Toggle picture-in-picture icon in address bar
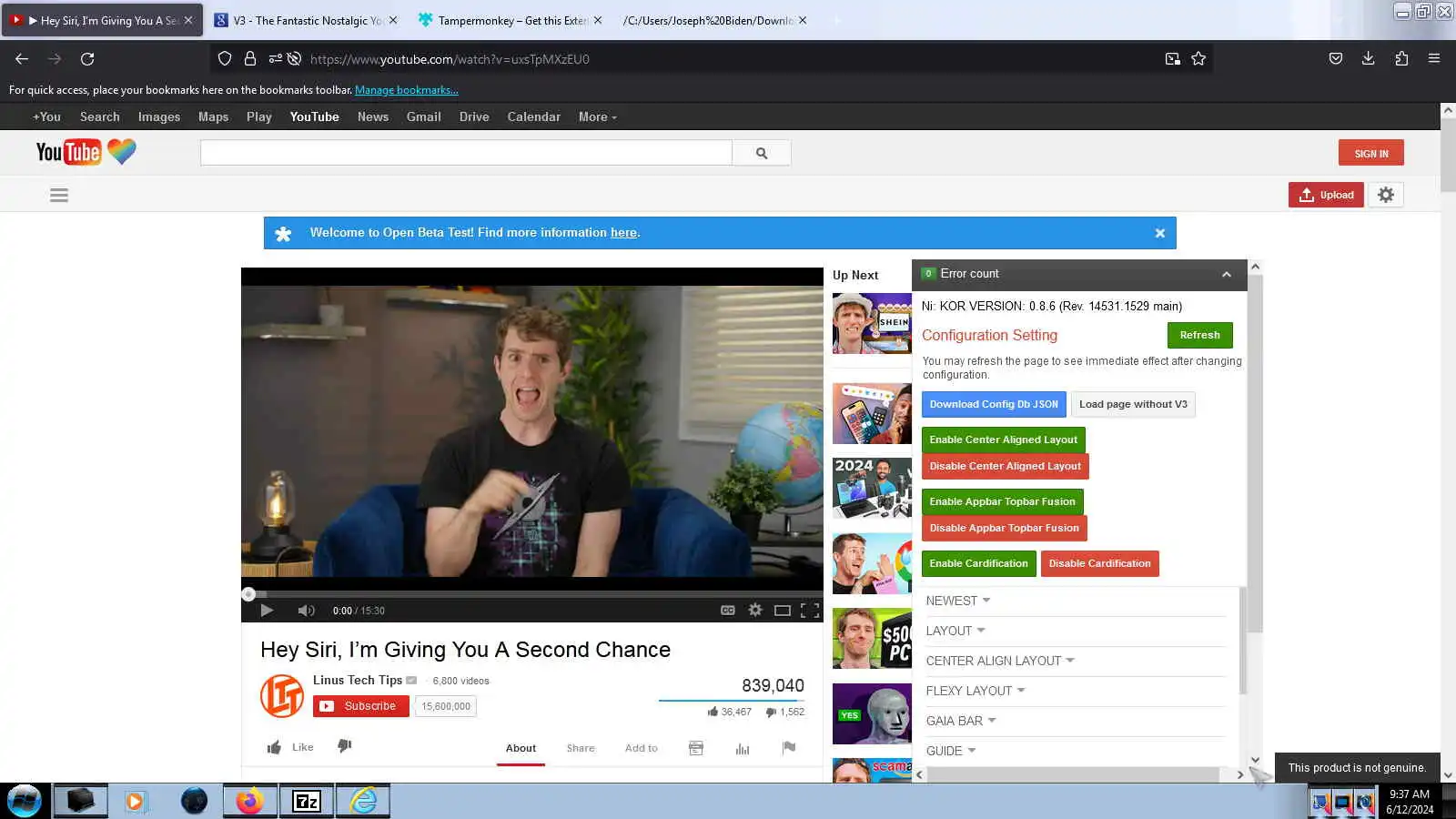This screenshot has width=1456, height=819. pos(1172,59)
